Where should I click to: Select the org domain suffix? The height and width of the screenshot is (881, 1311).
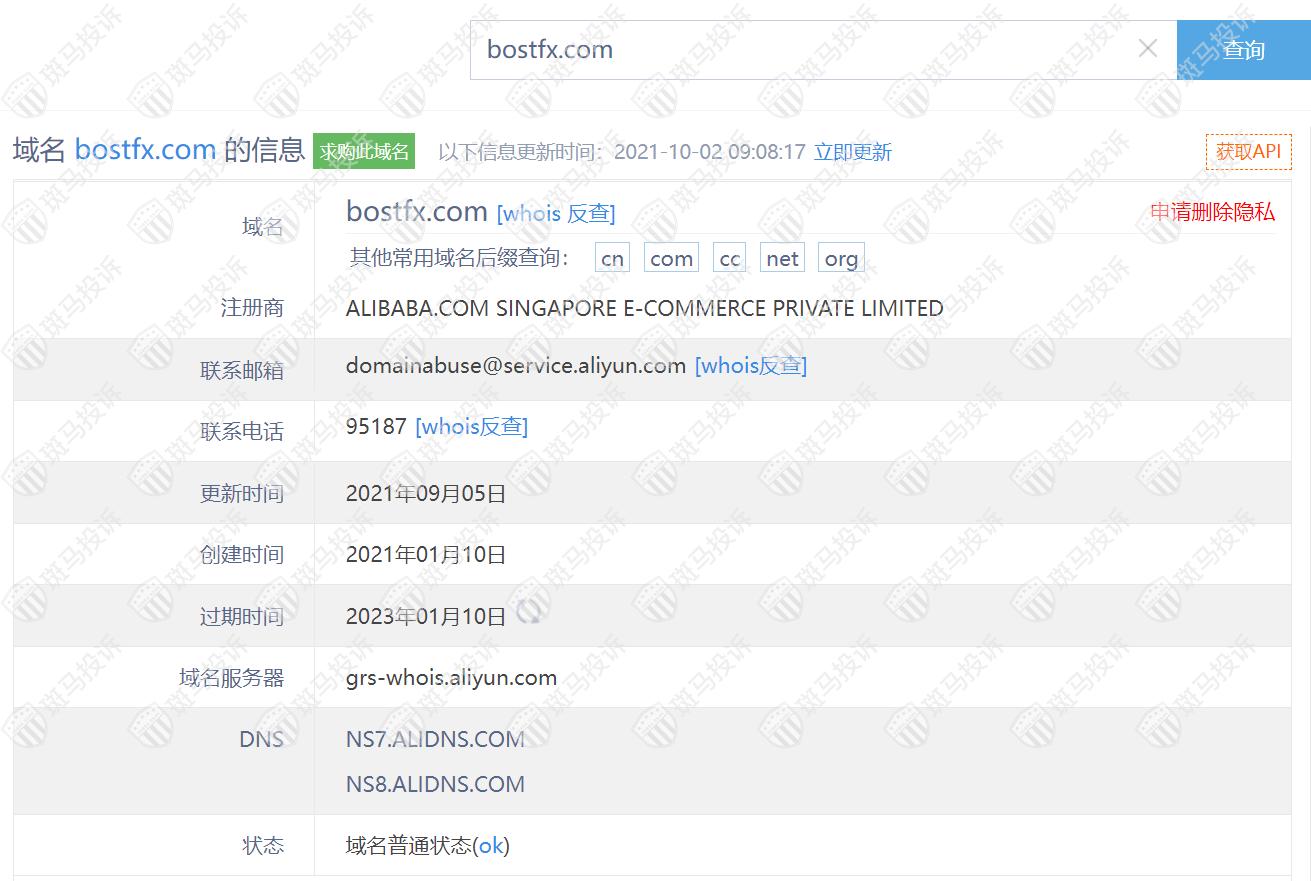[x=841, y=259]
